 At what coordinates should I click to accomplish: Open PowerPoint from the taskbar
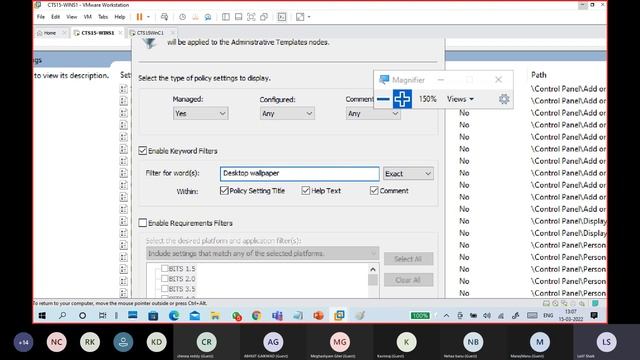tap(318, 316)
